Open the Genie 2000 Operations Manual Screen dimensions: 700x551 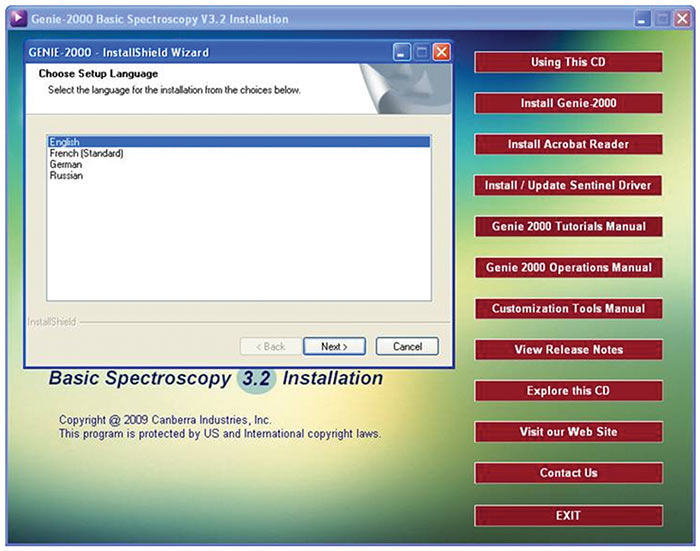568,267
